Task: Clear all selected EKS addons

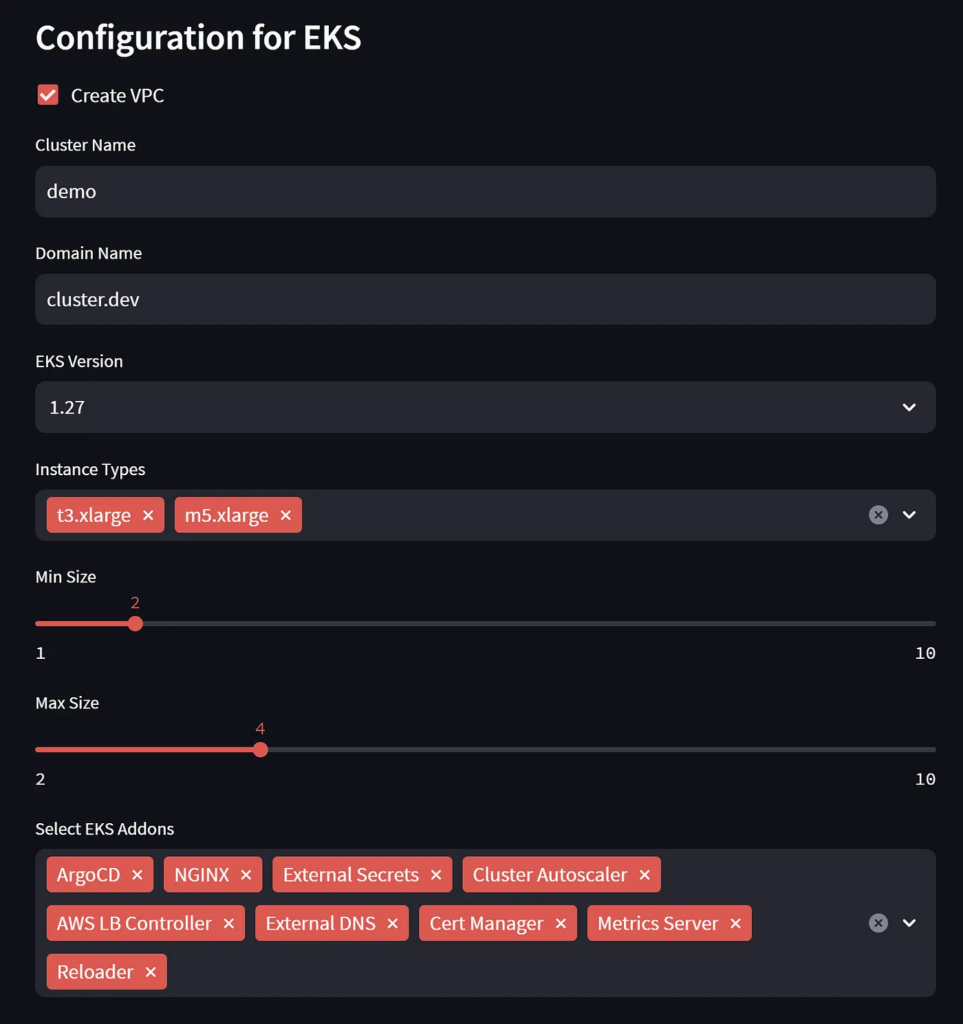Action: (x=878, y=923)
